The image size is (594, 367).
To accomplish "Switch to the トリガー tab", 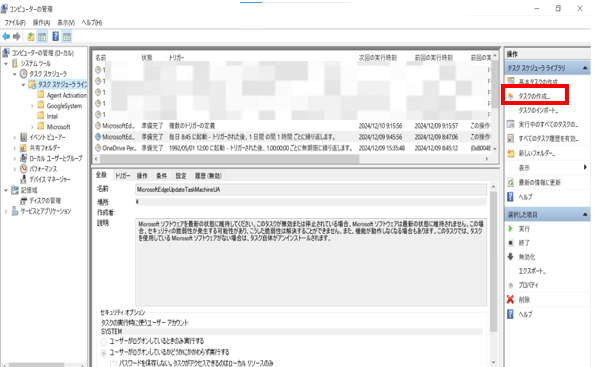I will tap(123, 176).
